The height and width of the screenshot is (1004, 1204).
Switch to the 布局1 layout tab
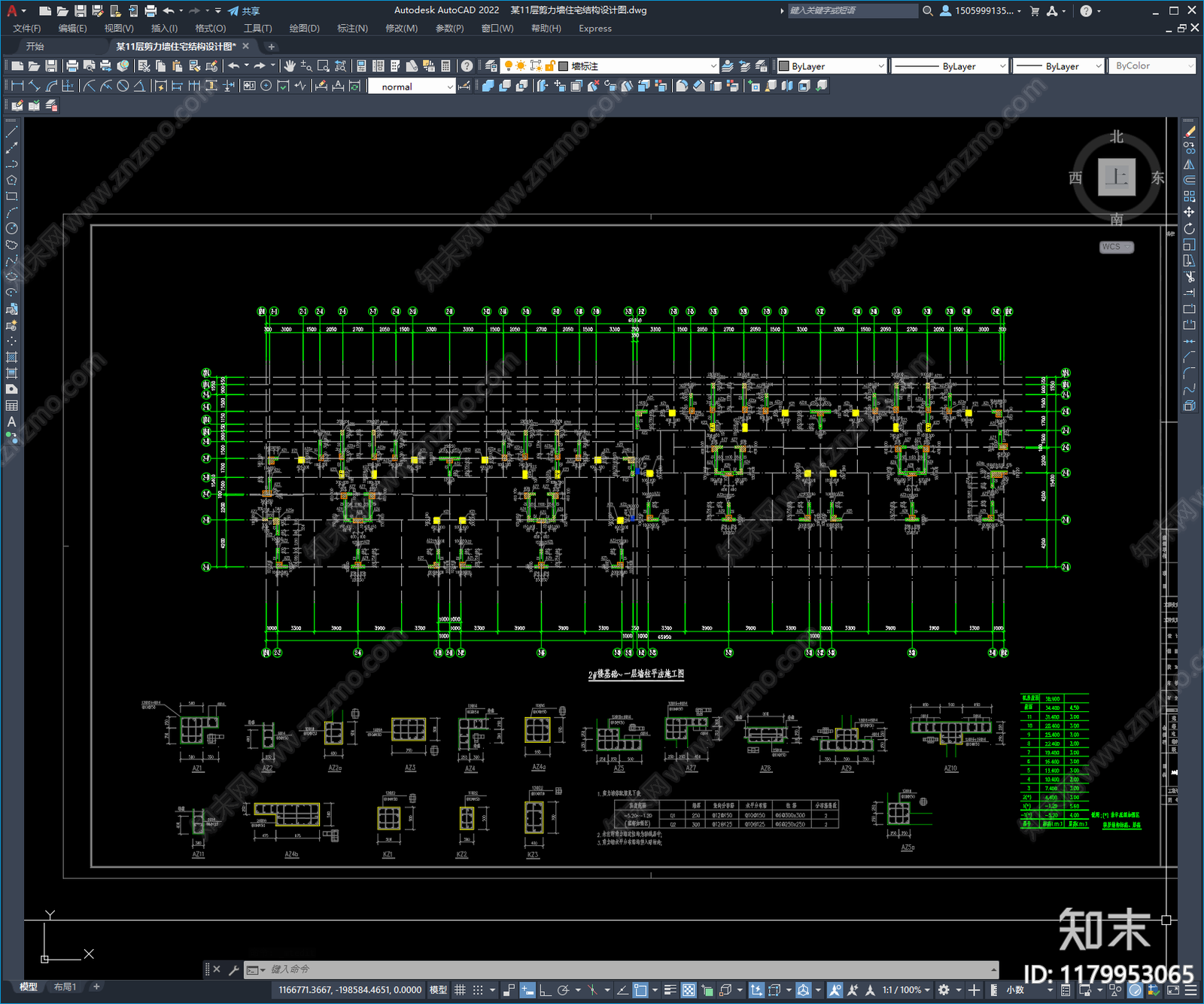click(x=65, y=987)
